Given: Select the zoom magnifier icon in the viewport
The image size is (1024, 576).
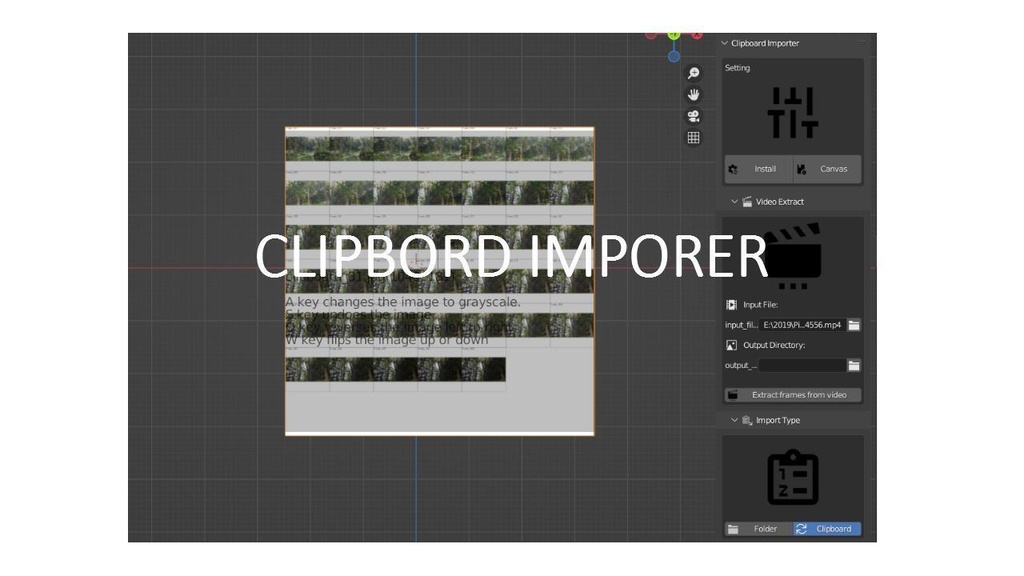Looking at the screenshot, I should 694,73.
